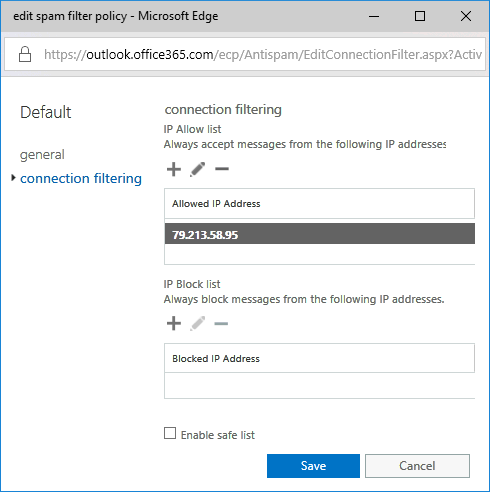Viewport: 490px width, 492px height.
Task: Click the Allowed IP Address column header
Action: click(x=319, y=204)
